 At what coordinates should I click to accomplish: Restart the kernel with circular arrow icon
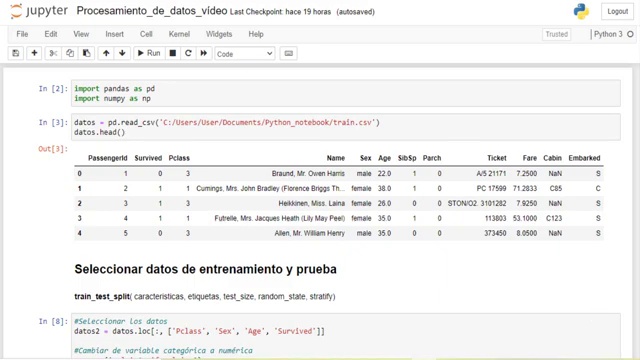(x=188, y=53)
